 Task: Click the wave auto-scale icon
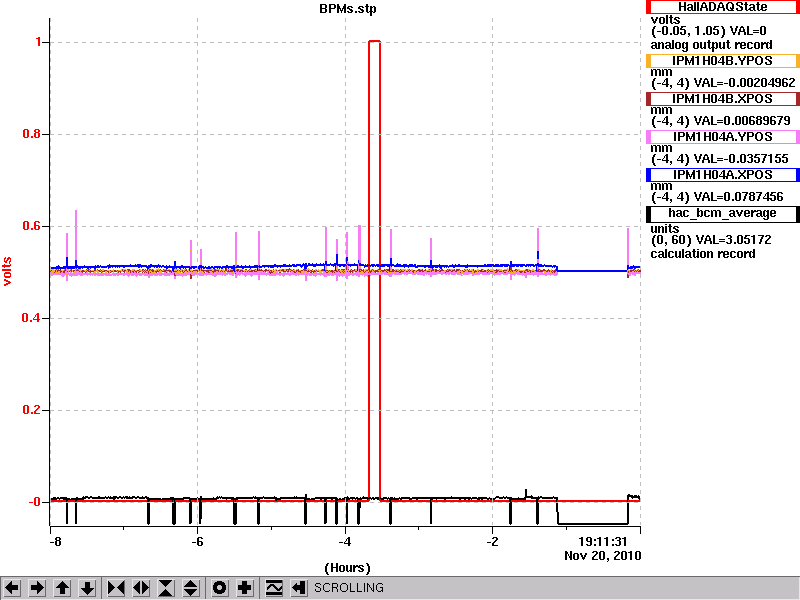[x=274, y=588]
